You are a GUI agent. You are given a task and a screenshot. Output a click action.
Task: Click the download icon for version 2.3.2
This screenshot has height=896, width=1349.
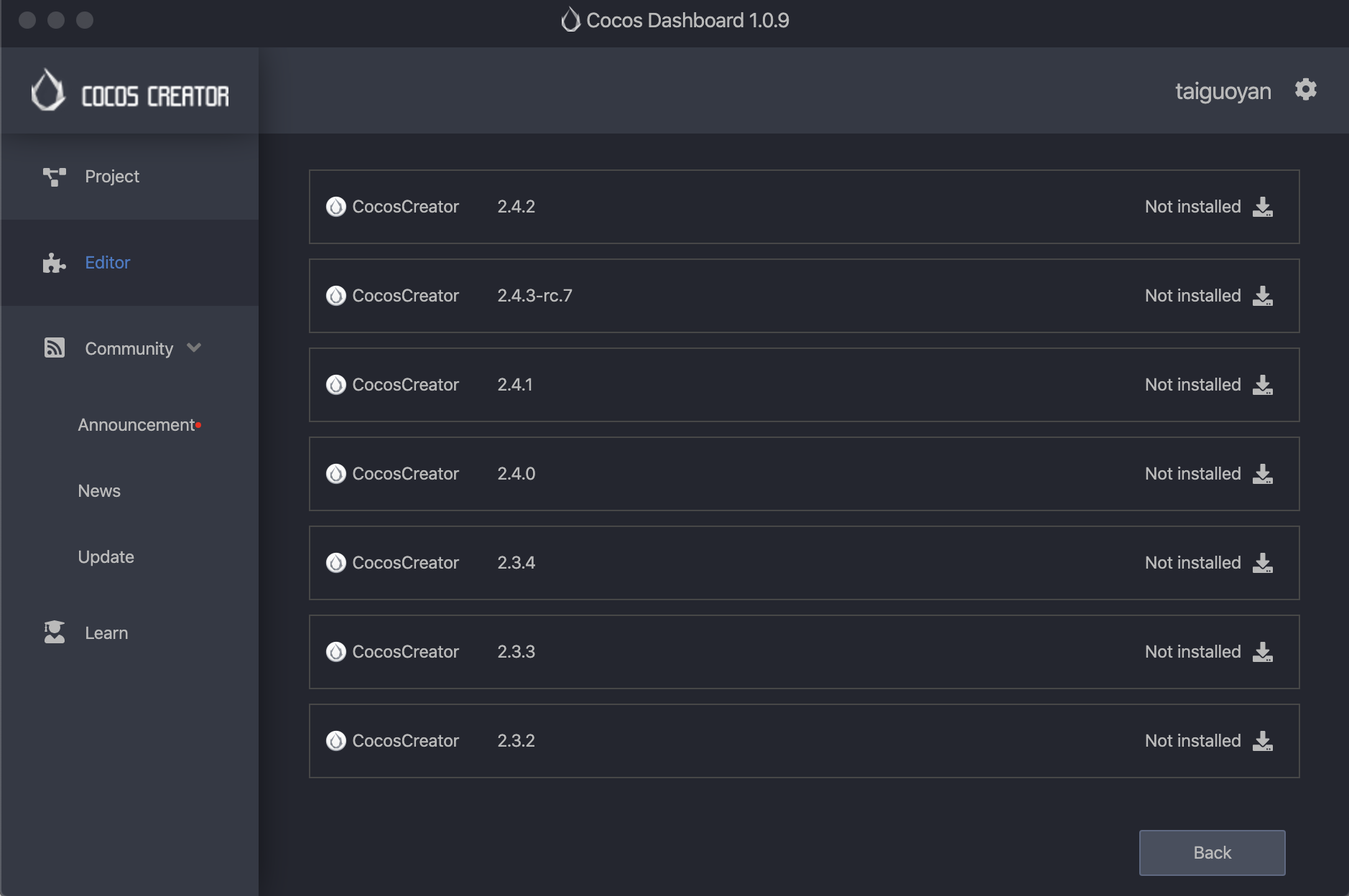click(x=1262, y=741)
